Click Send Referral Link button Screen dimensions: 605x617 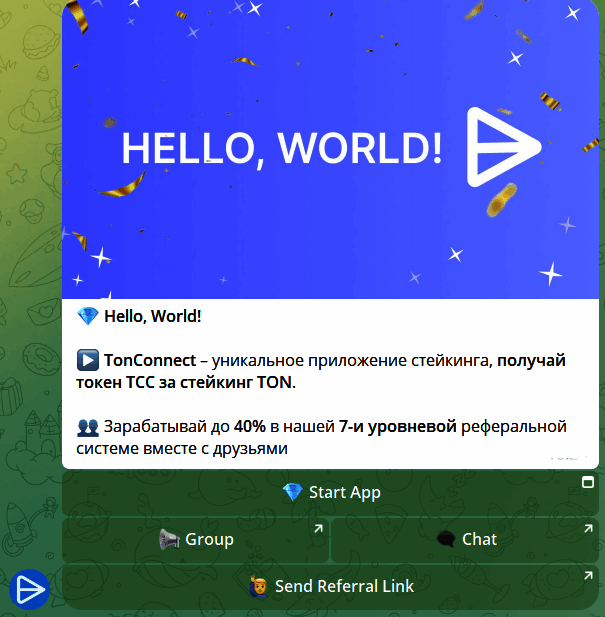330,586
